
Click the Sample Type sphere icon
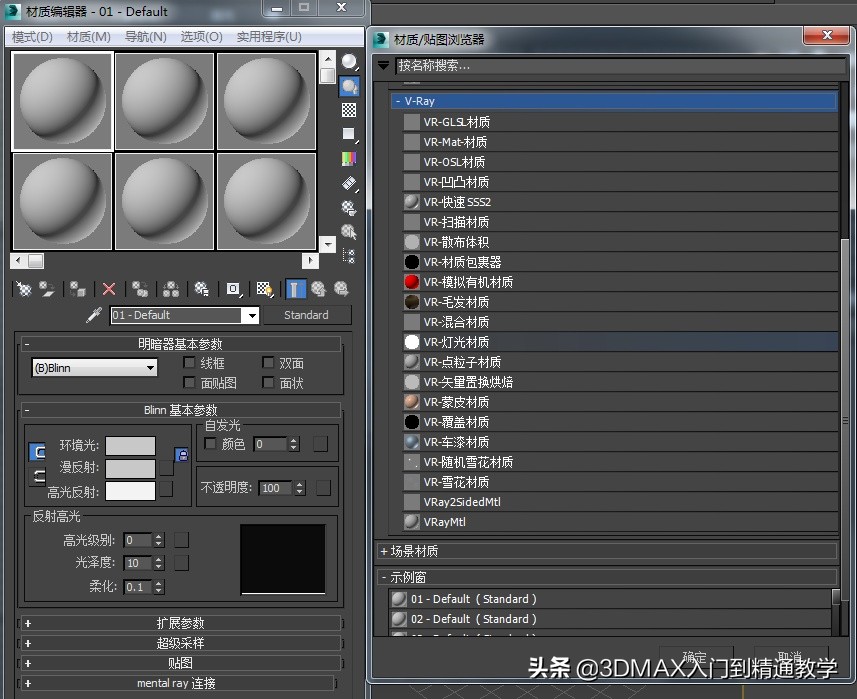point(349,62)
